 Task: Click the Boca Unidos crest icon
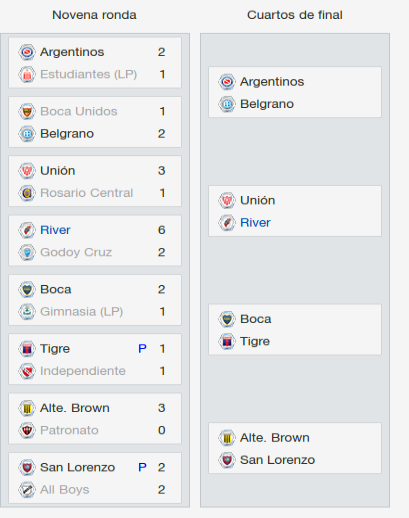27,111
